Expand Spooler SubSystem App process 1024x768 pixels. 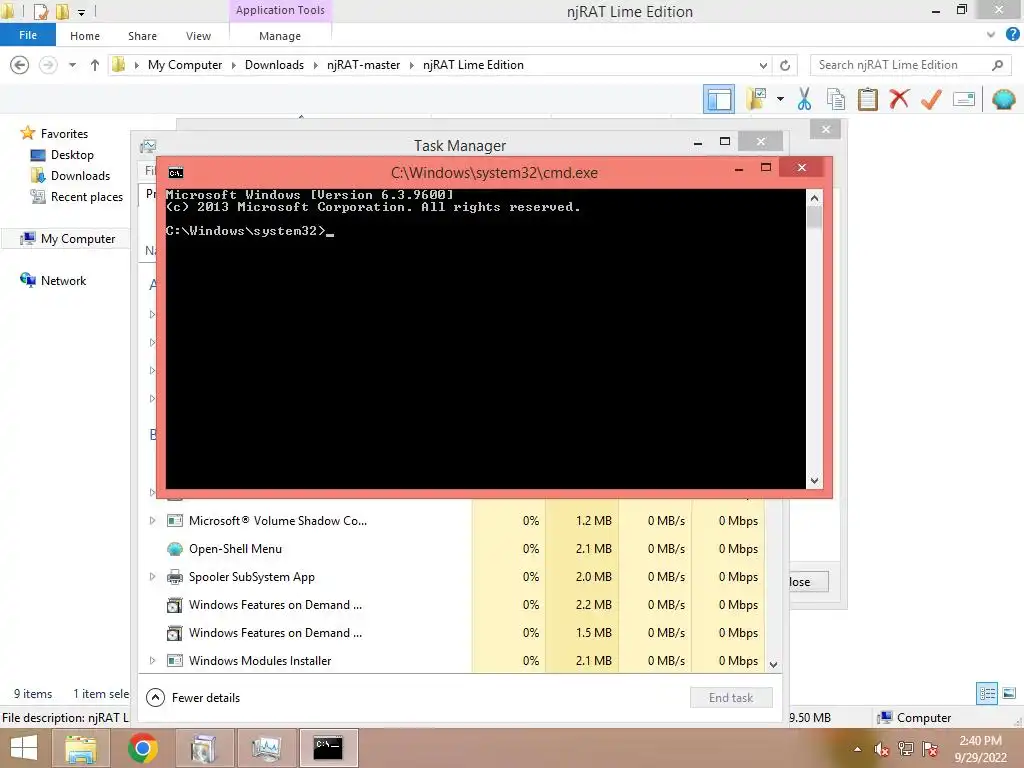152,577
